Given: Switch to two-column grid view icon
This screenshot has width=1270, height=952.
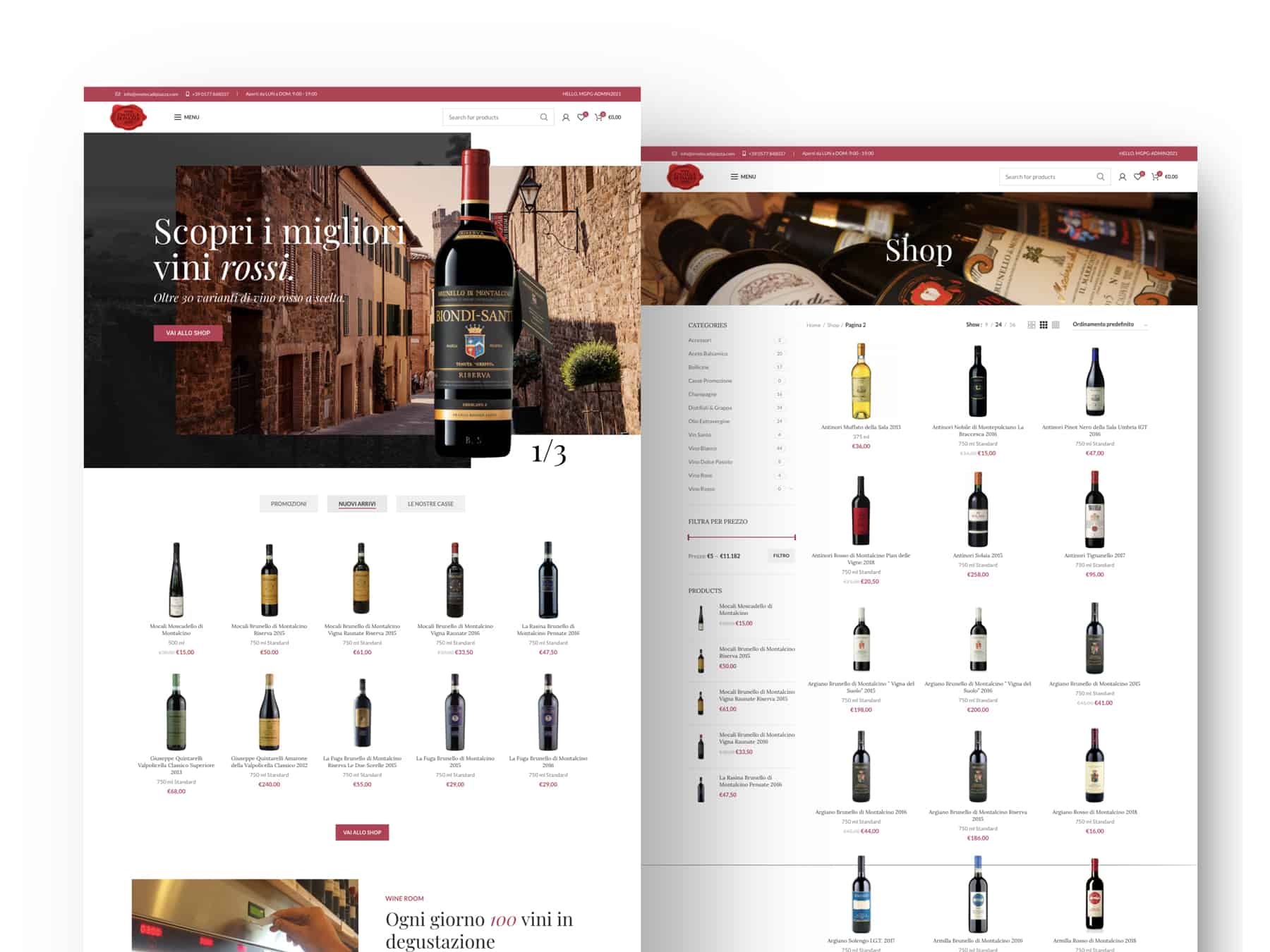Looking at the screenshot, I should click(x=1032, y=325).
